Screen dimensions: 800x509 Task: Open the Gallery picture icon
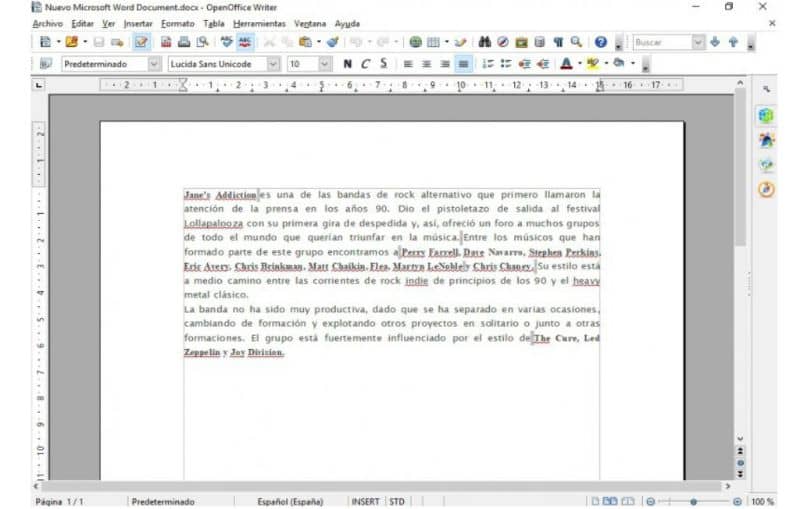coord(521,42)
